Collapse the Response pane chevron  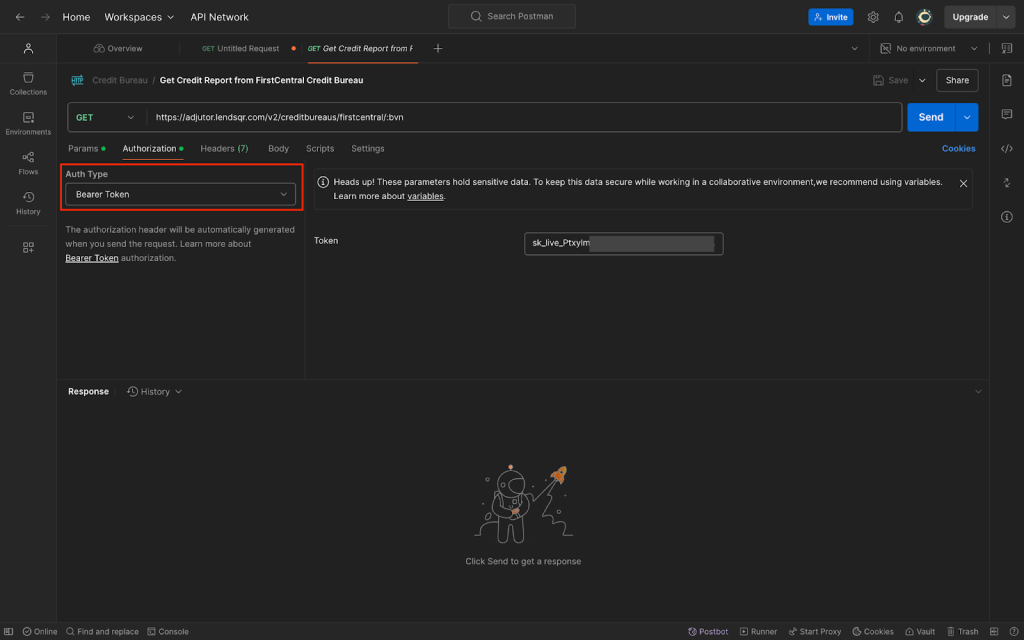click(978, 392)
